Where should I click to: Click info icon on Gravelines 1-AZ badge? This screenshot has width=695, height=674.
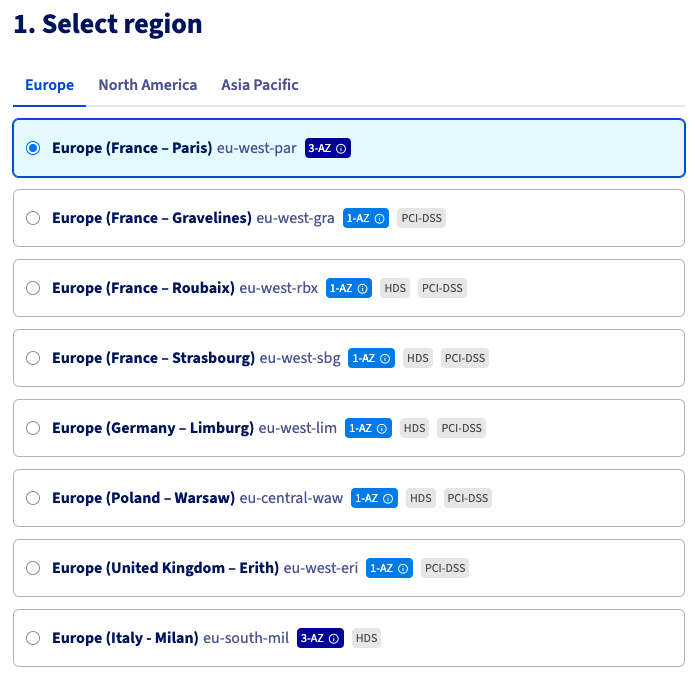tap(379, 219)
